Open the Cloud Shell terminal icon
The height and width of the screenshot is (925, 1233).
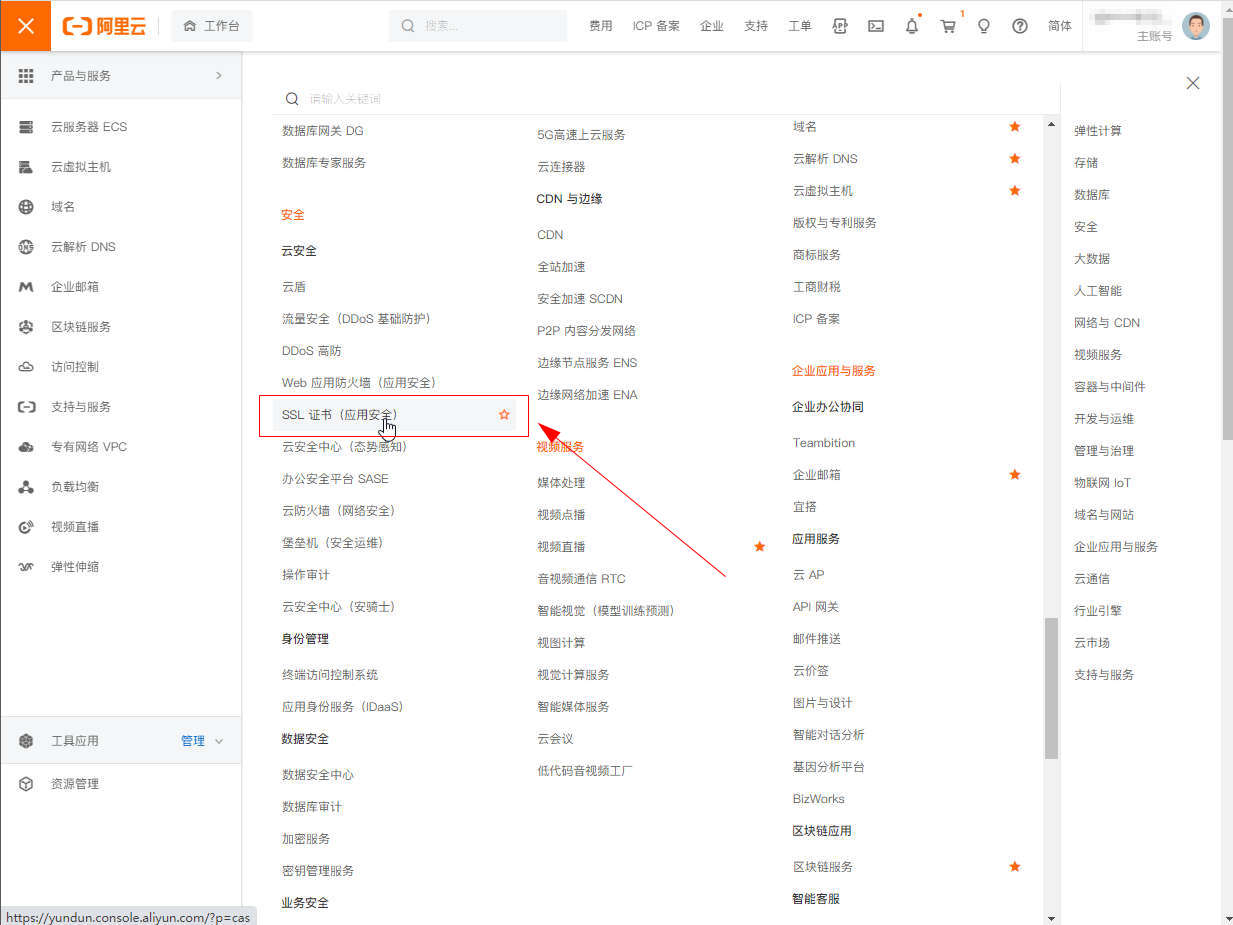click(876, 26)
